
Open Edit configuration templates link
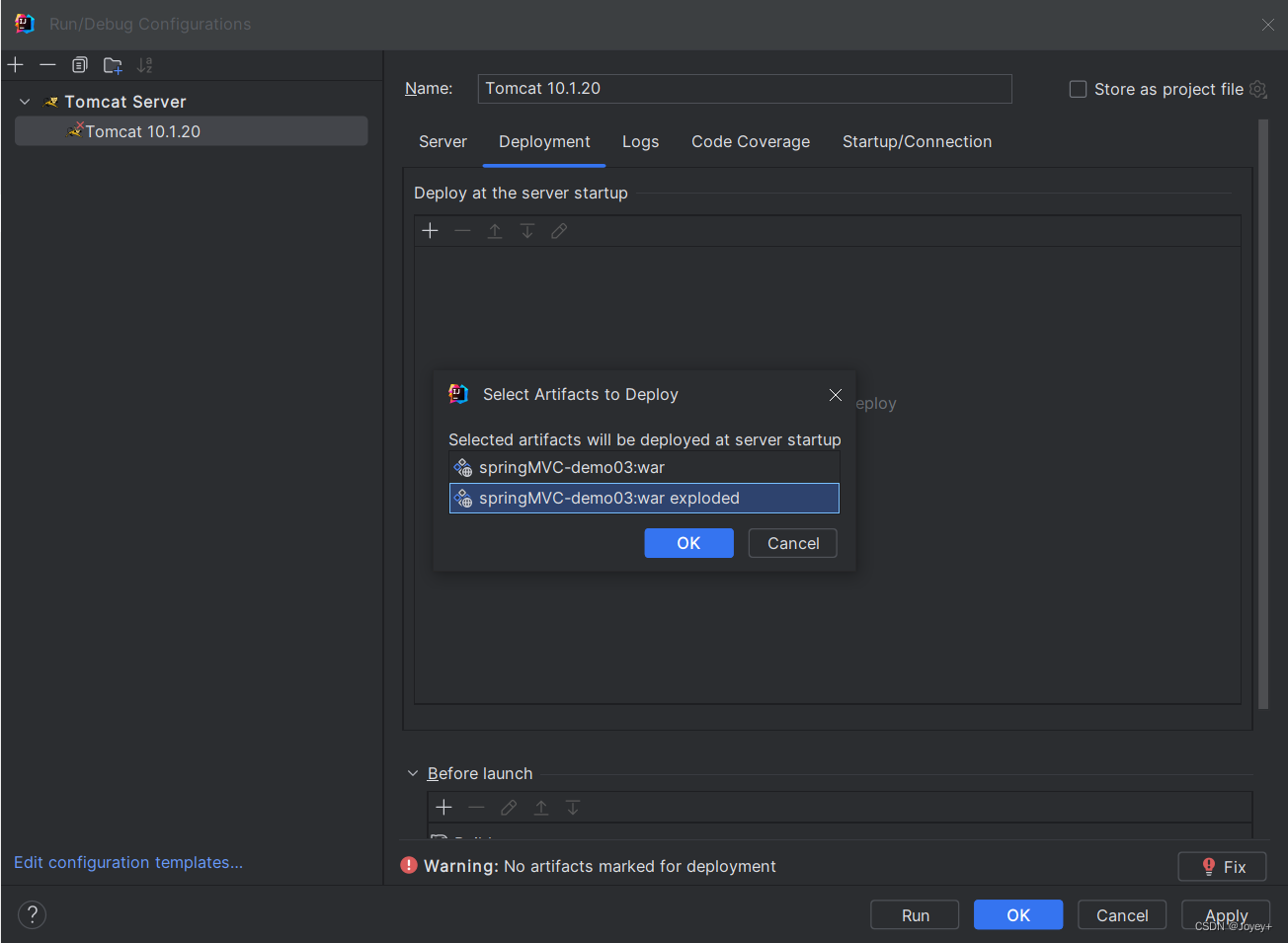128,862
